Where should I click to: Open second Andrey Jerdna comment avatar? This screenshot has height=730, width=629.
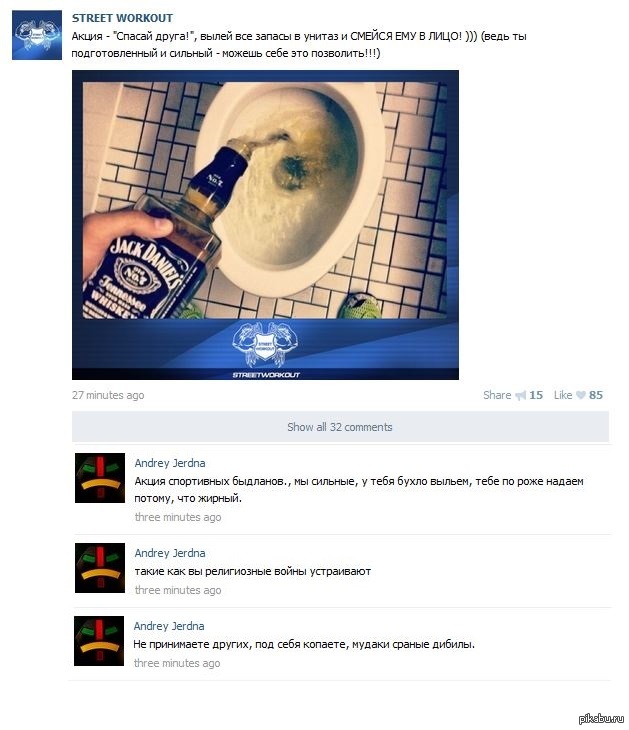click(x=100, y=568)
